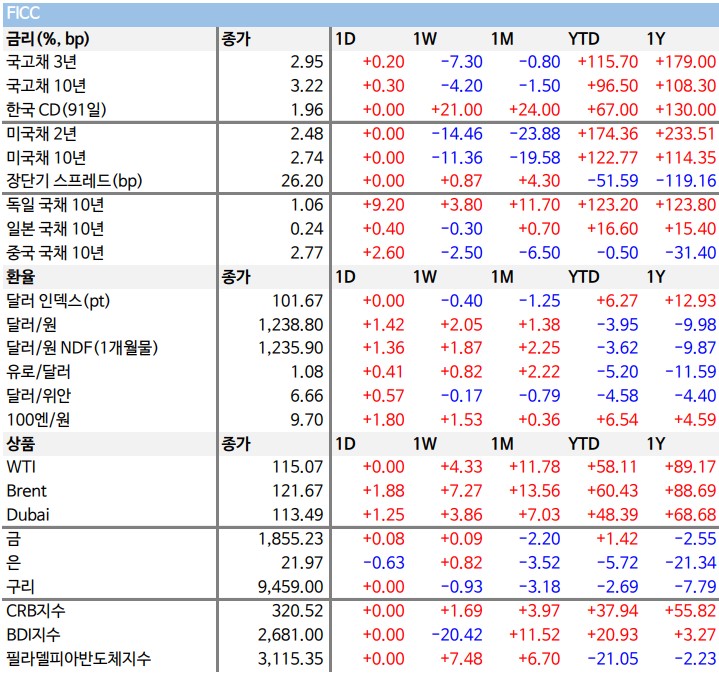Click the -31.40 China bond 1Y change
The image size is (719, 681).
pyautogui.click(x=691, y=252)
